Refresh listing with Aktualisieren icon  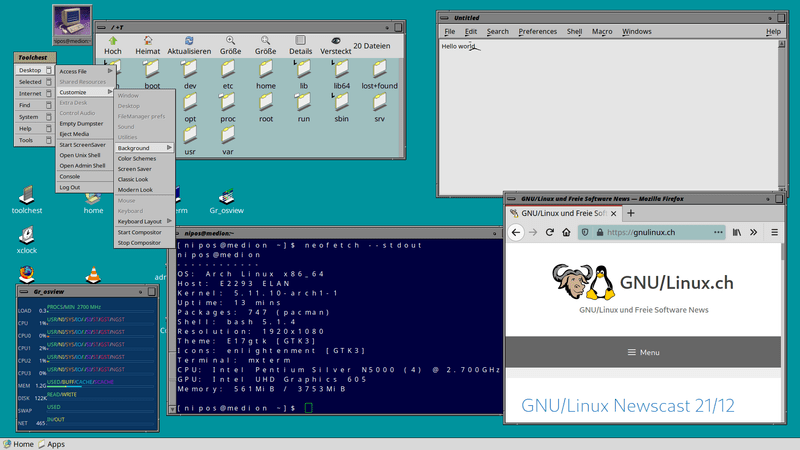pyautogui.click(x=189, y=41)
